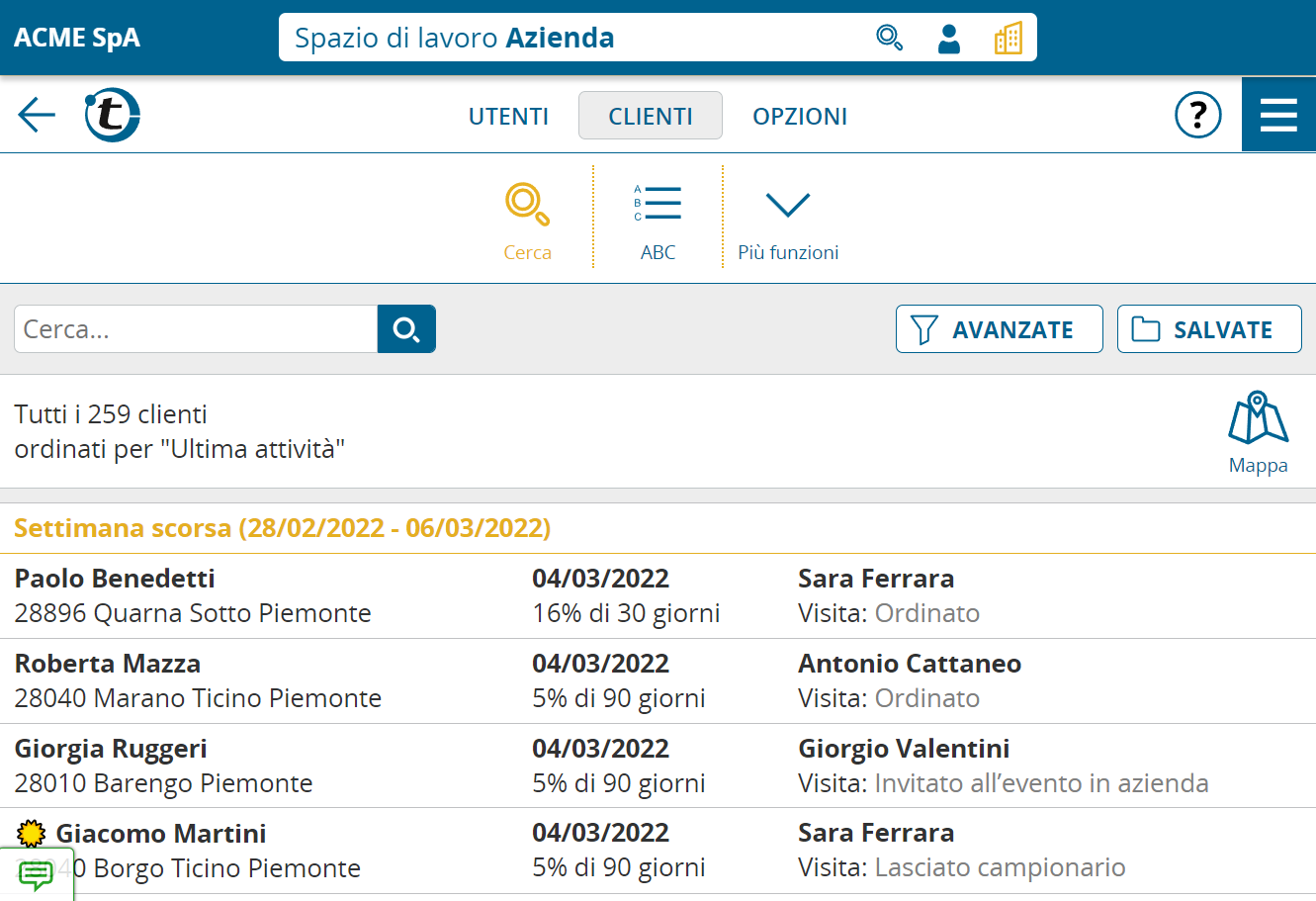Select the CLIENTI tab
Screen dimensions: 1316x901
click(x=650, y=116)
